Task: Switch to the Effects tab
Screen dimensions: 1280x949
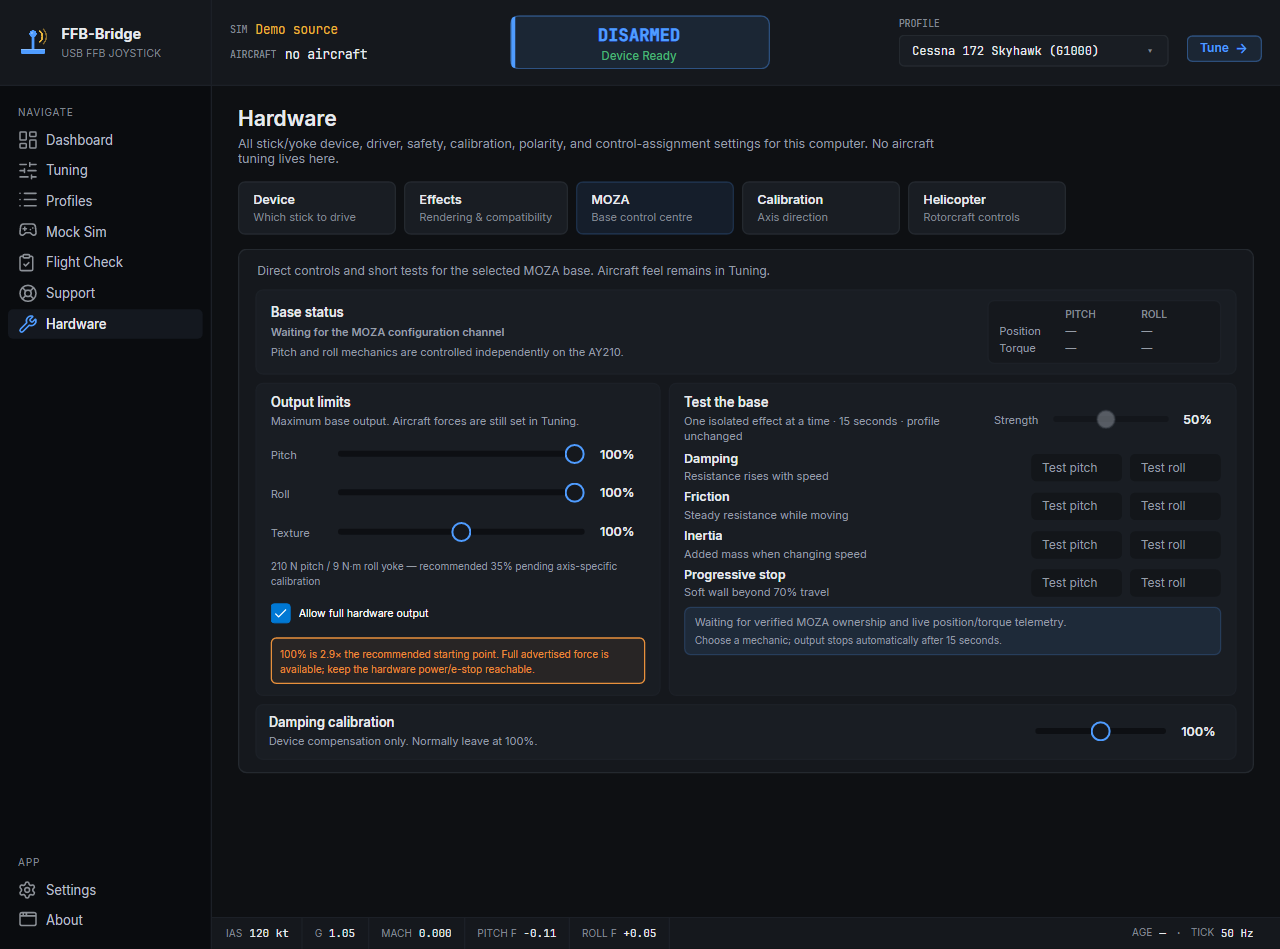Action: coord(486,208)
